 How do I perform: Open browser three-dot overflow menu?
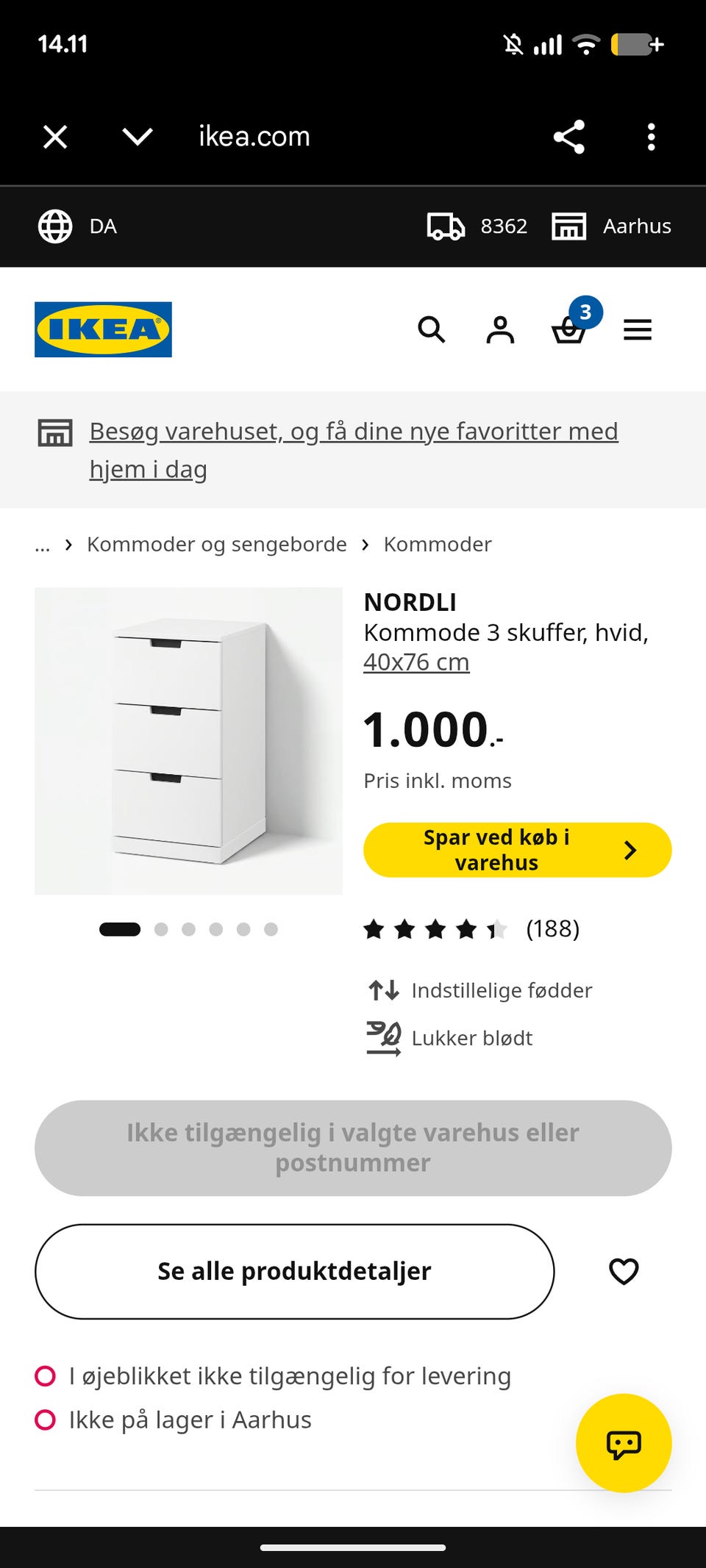651,137
